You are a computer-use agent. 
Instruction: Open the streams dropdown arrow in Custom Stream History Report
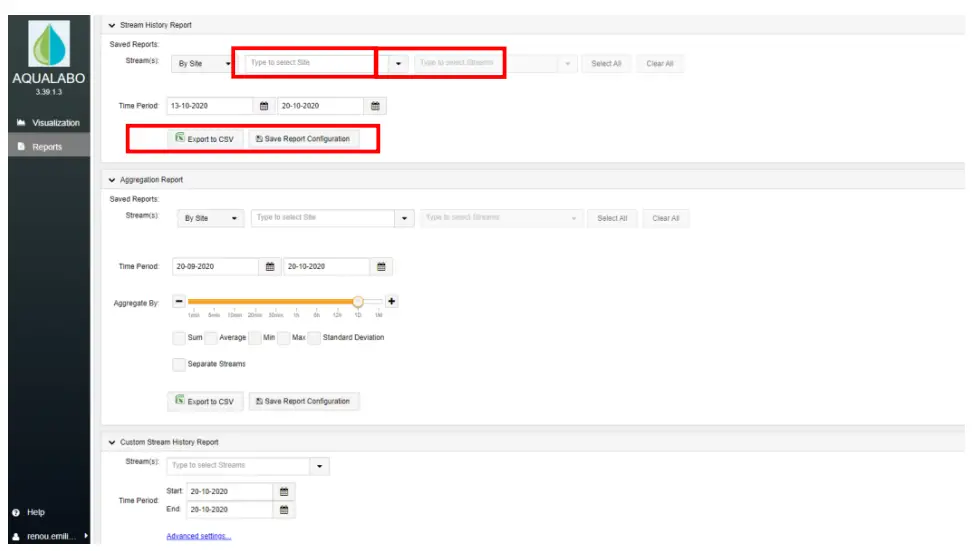(320, 466)
